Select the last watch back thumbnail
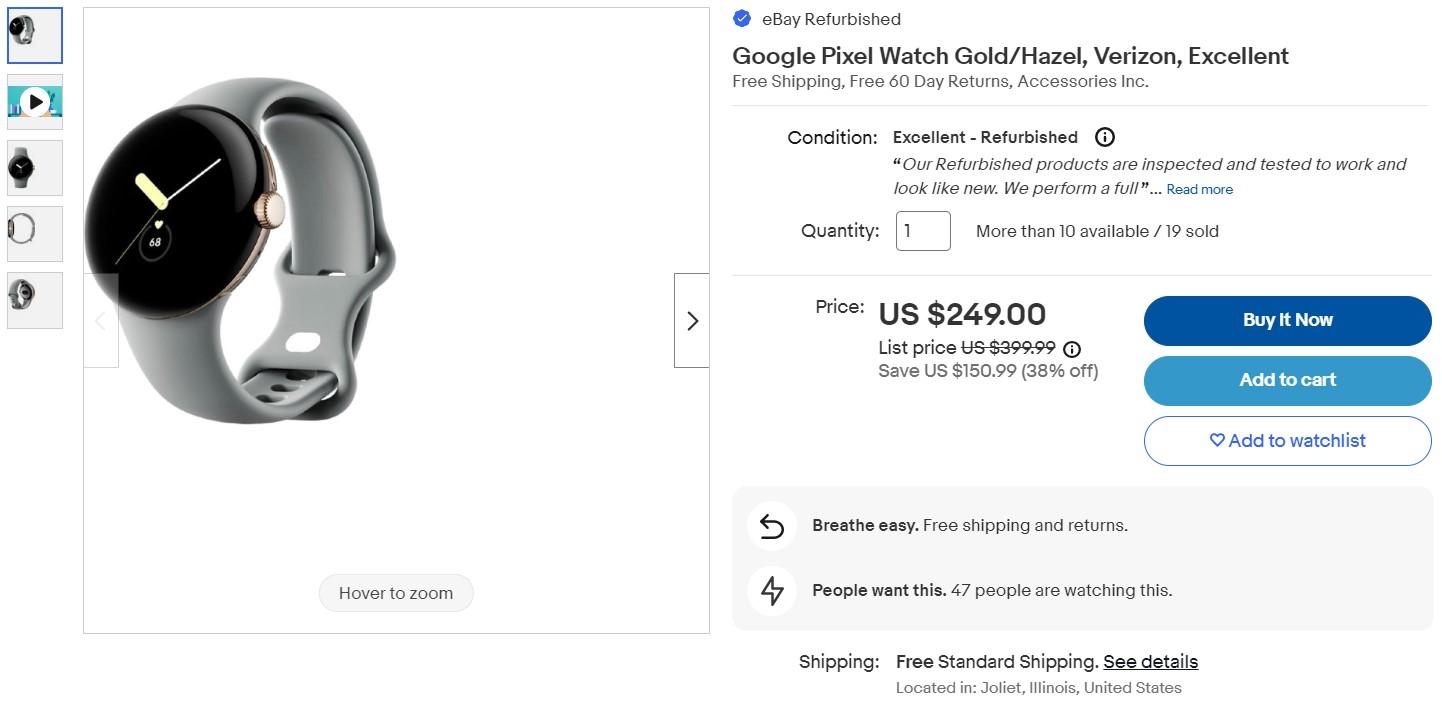 pos(34,300)
